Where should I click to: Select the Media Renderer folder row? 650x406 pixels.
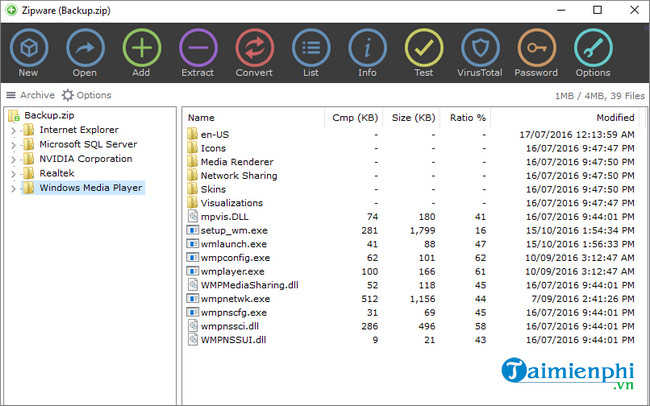410,162
